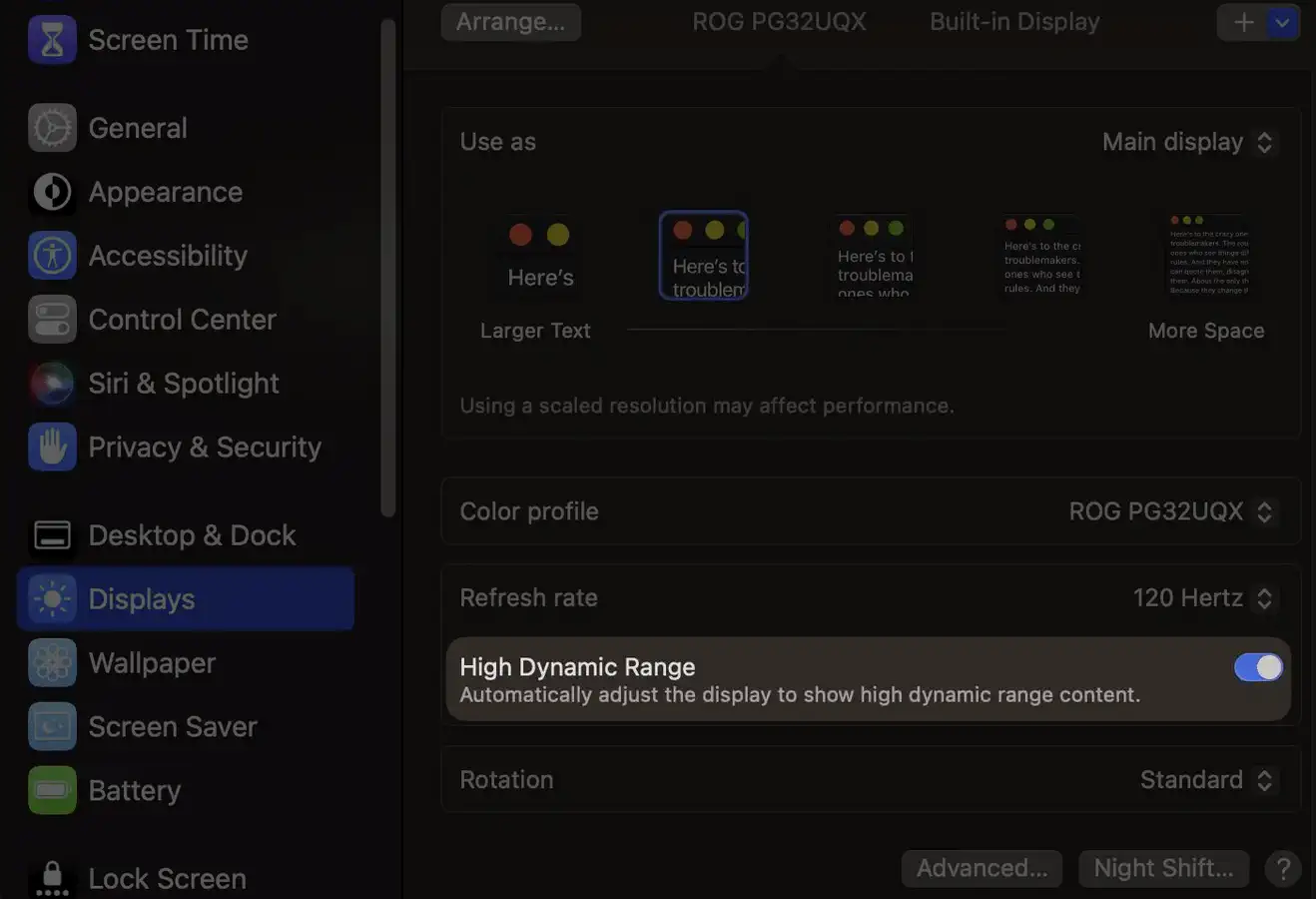
Task: Click the Wallpaper flower icon
Action: click(x=52, y=663)
